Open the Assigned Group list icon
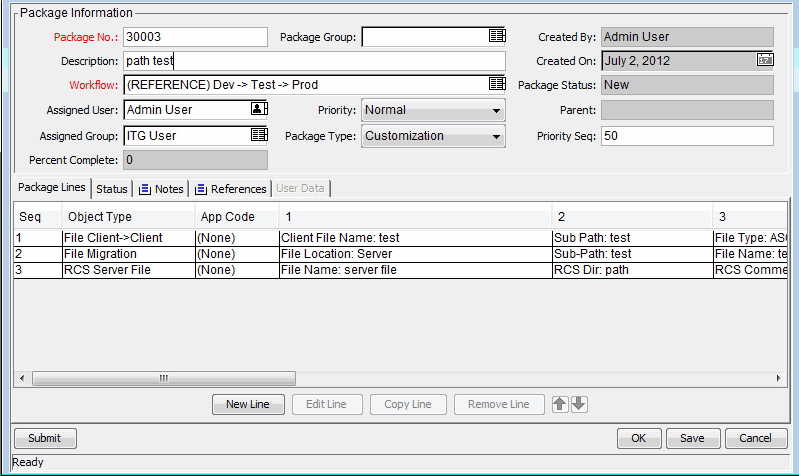Image resolution: width=799 pixels, height=476 pixels. tap(259, 135)
